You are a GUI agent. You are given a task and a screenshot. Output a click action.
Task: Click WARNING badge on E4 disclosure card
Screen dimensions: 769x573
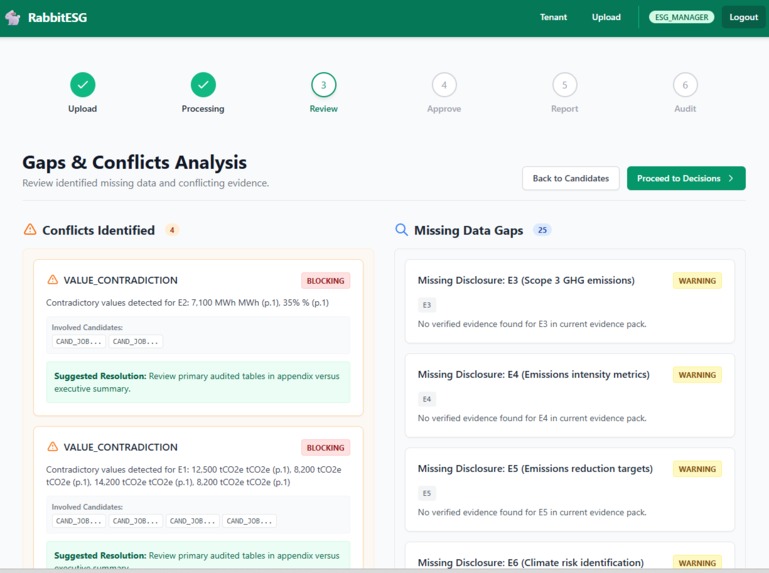point(697,375)
